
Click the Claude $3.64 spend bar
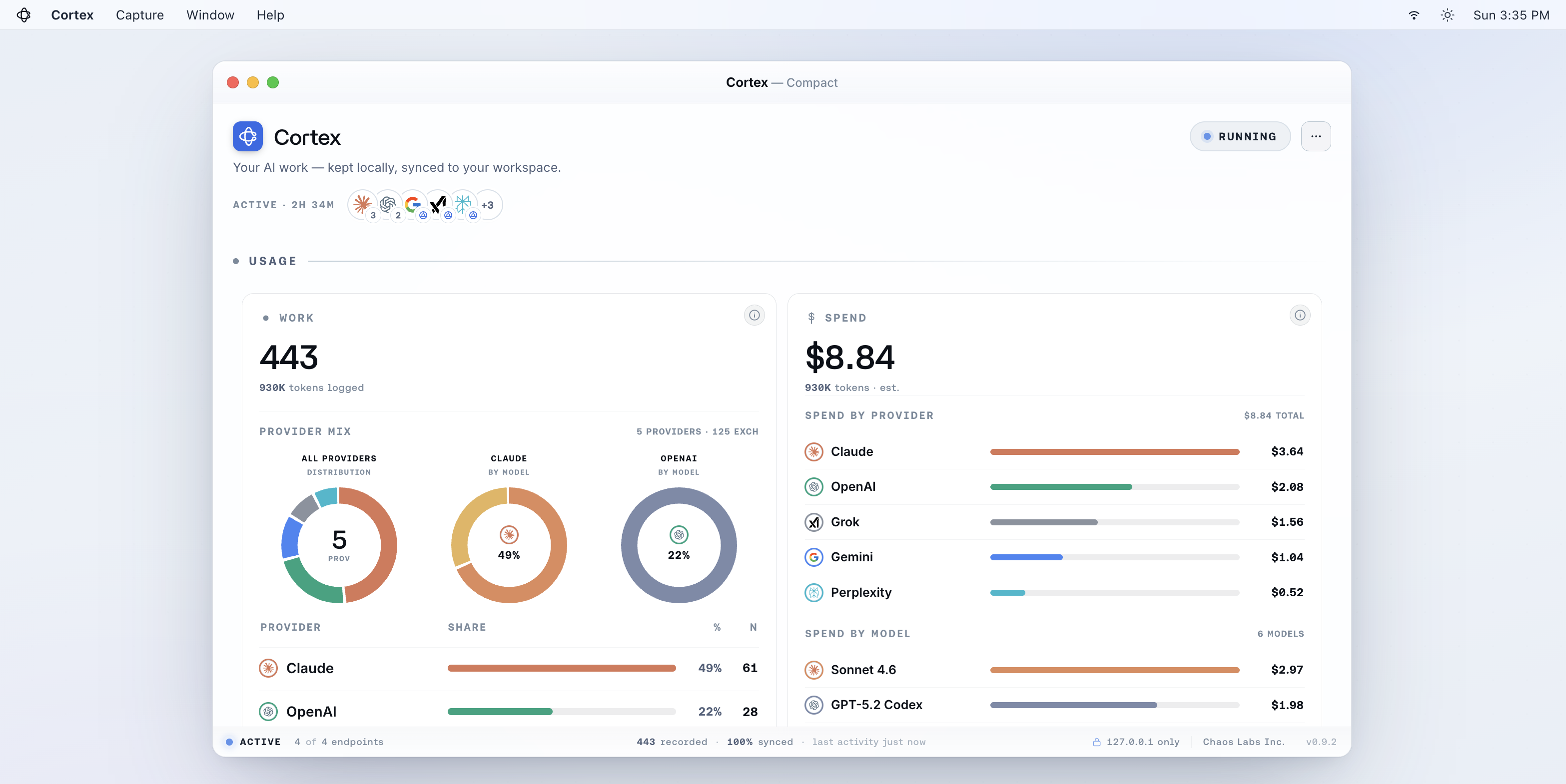(x=1115, y=452)
